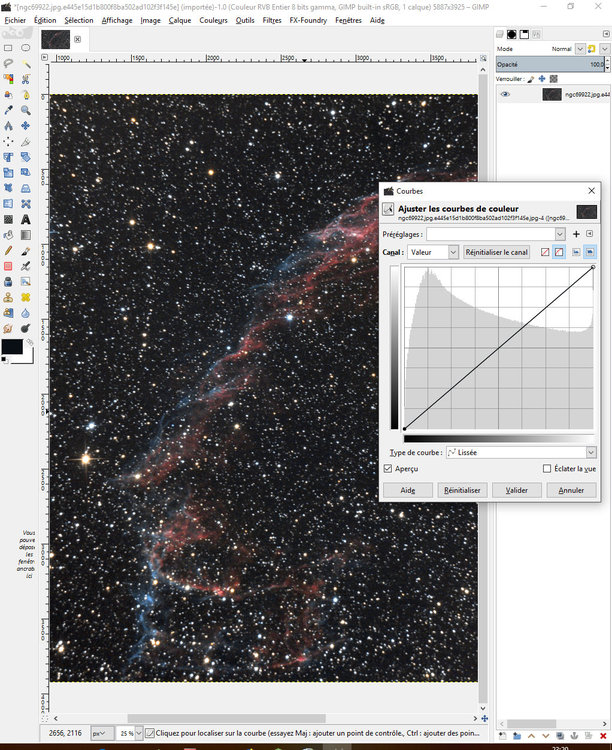Select the Text tool
612x750 pixels.
[x=25, y=220]
